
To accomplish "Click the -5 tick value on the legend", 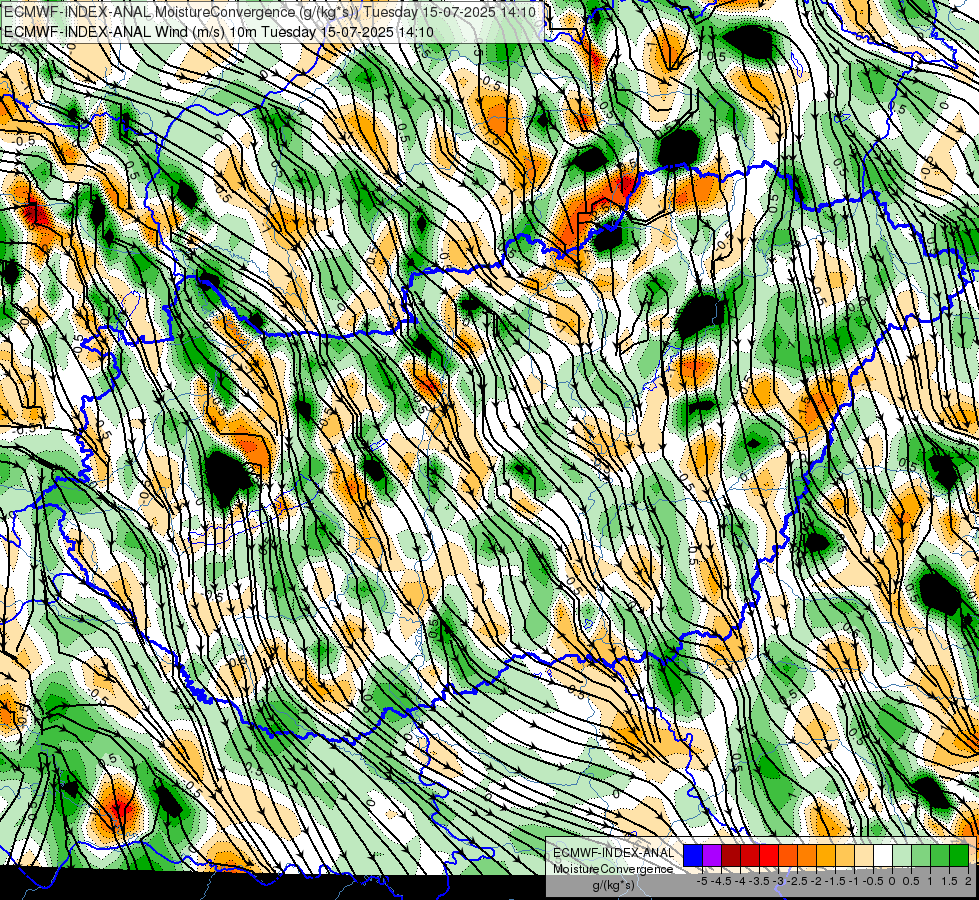I will 702,881.
